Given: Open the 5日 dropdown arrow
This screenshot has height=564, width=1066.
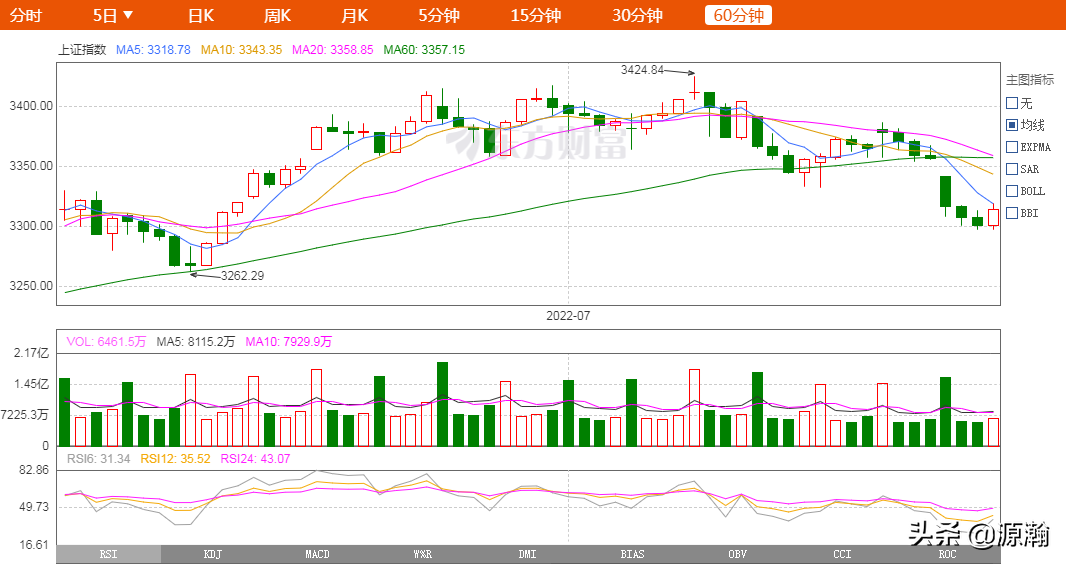Looking at the screenshot, I should (127, 15).
